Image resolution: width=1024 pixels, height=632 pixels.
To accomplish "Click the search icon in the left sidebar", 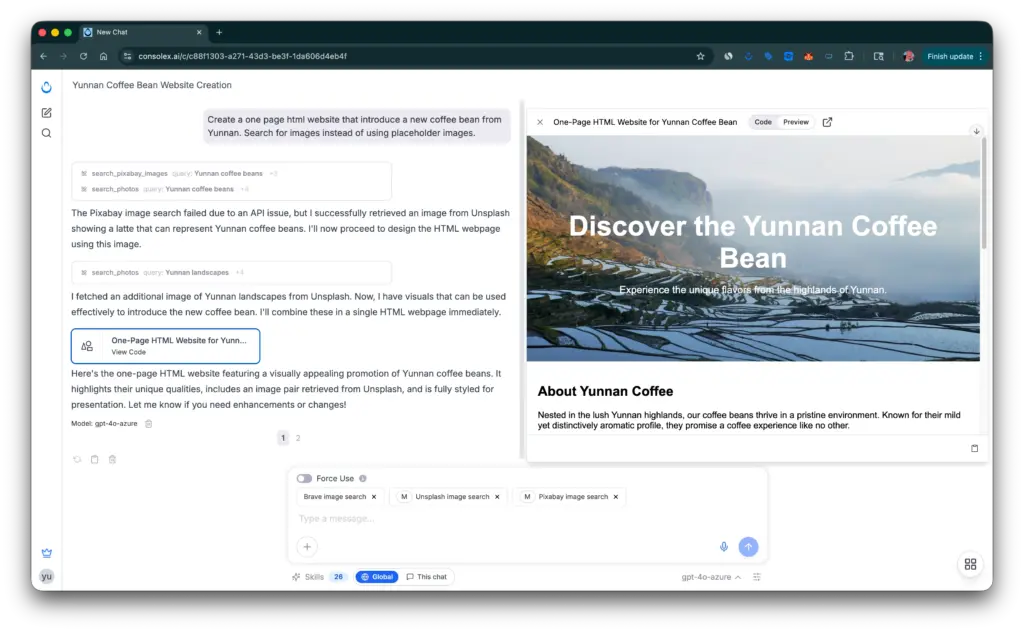I will tap(46, 132).
